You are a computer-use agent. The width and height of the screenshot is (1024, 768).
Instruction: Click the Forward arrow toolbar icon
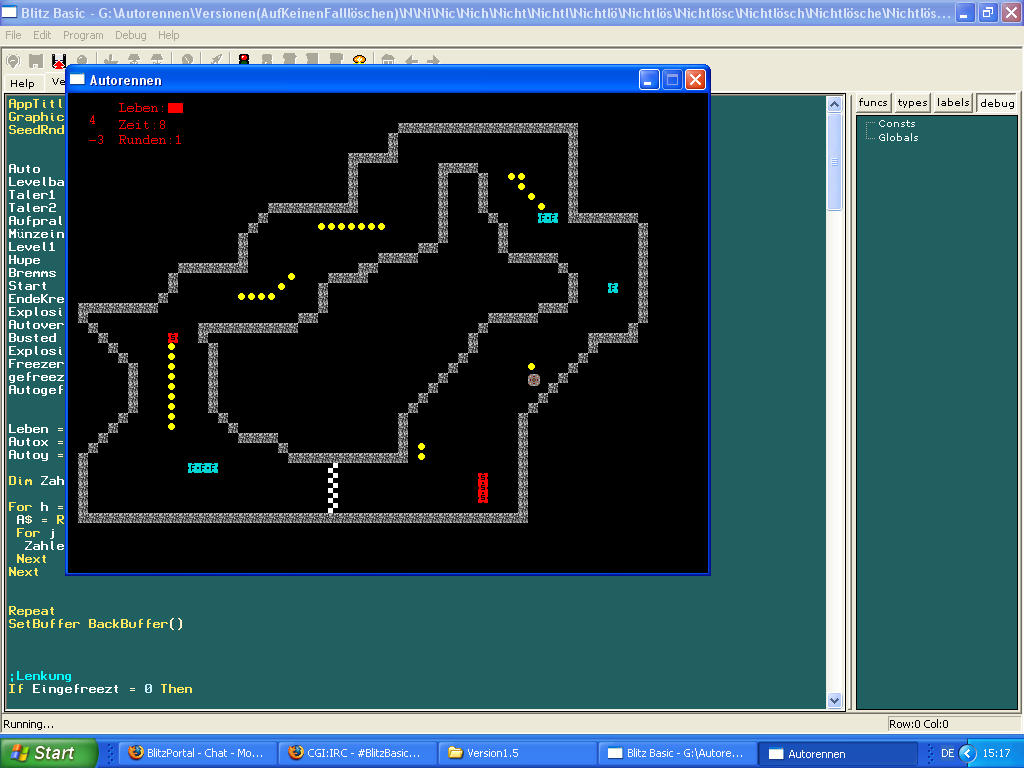(432, 61)
